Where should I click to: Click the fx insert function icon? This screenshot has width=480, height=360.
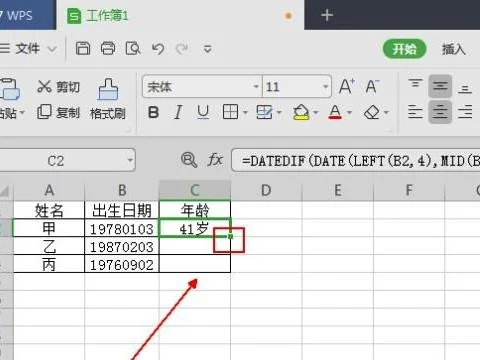click(215, 160)
